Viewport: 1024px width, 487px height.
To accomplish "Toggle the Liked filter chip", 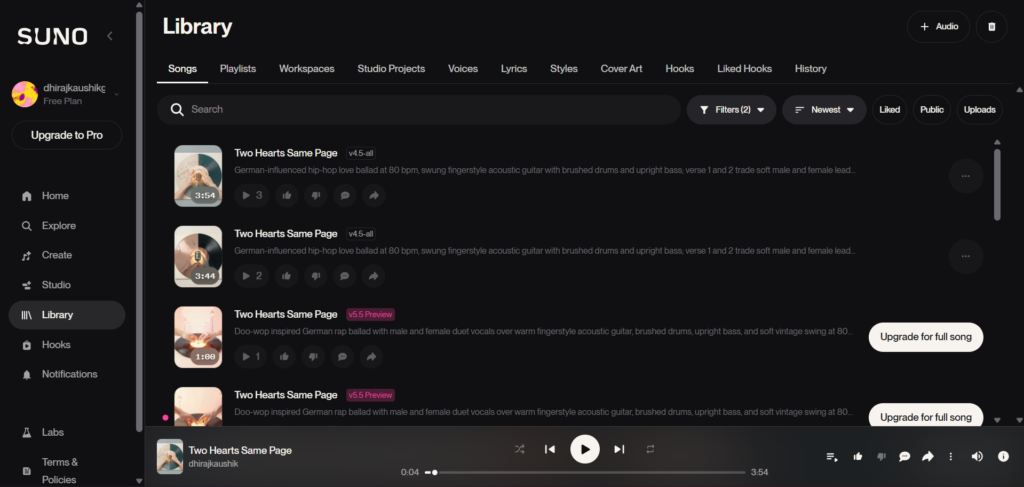I will pyautogui.click(x=889, y=110).
